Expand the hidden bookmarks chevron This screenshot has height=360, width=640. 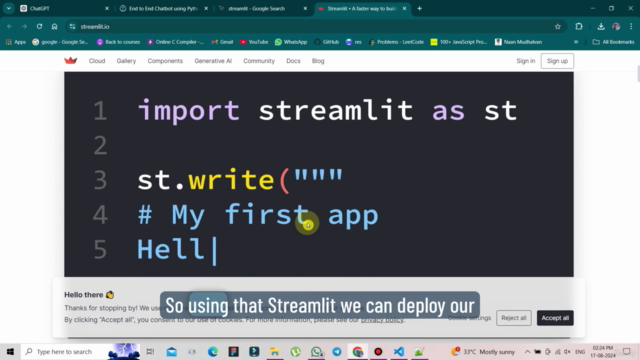(x=576, y=42)
